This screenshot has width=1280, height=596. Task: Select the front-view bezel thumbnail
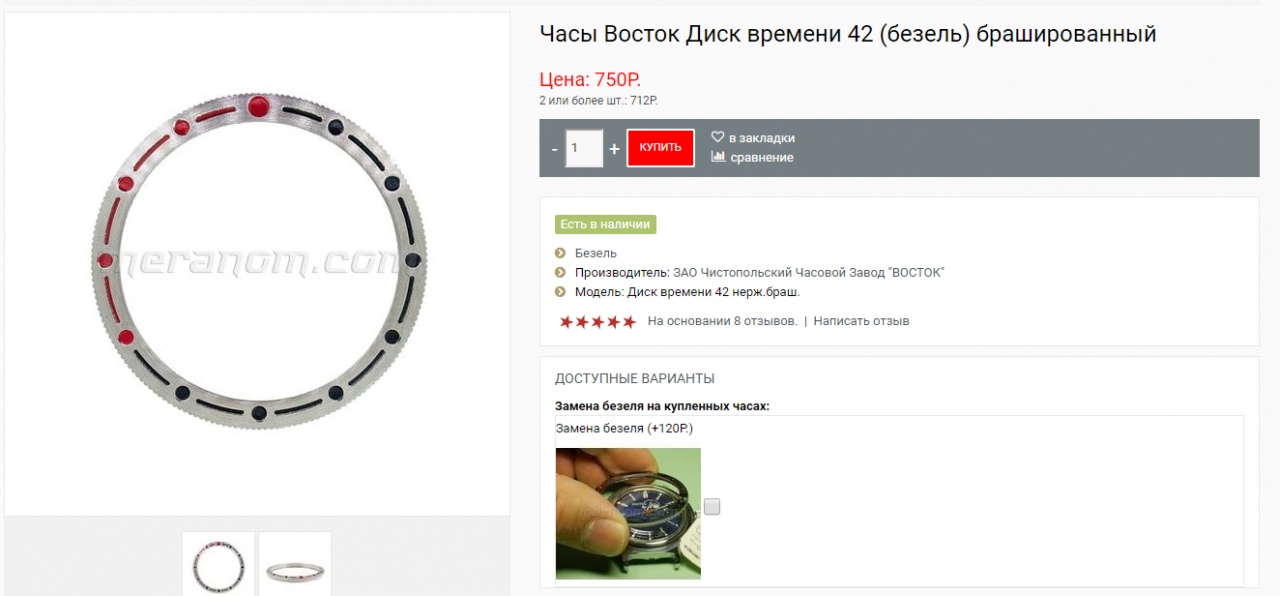[x=218, y=566]
